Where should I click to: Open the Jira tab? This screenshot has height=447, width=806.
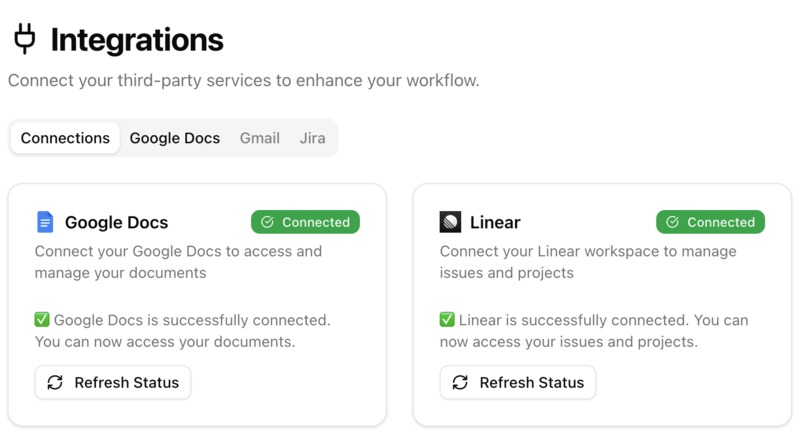pos(313,138)
